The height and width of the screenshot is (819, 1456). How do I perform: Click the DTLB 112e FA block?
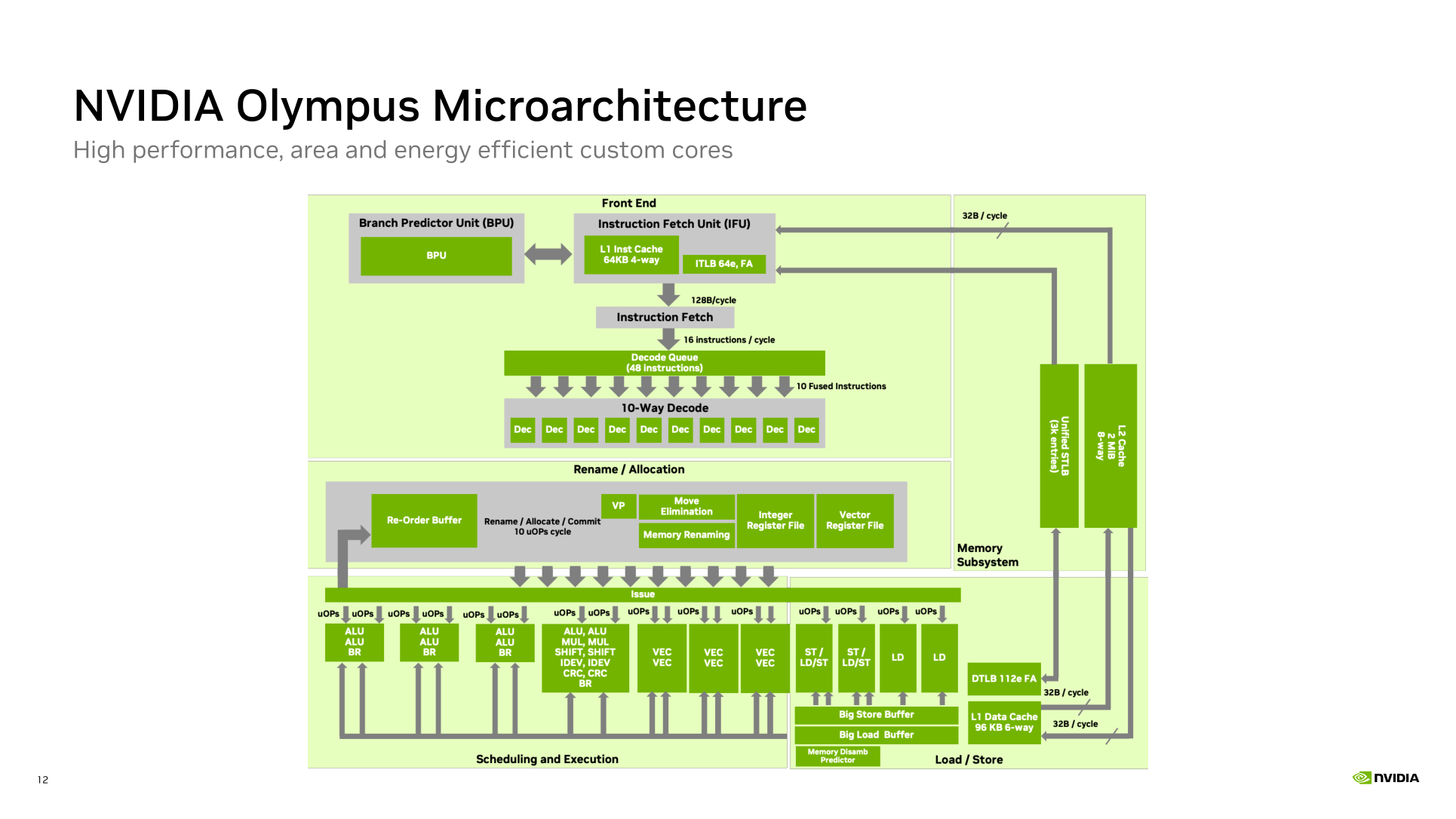[1004, 679]
